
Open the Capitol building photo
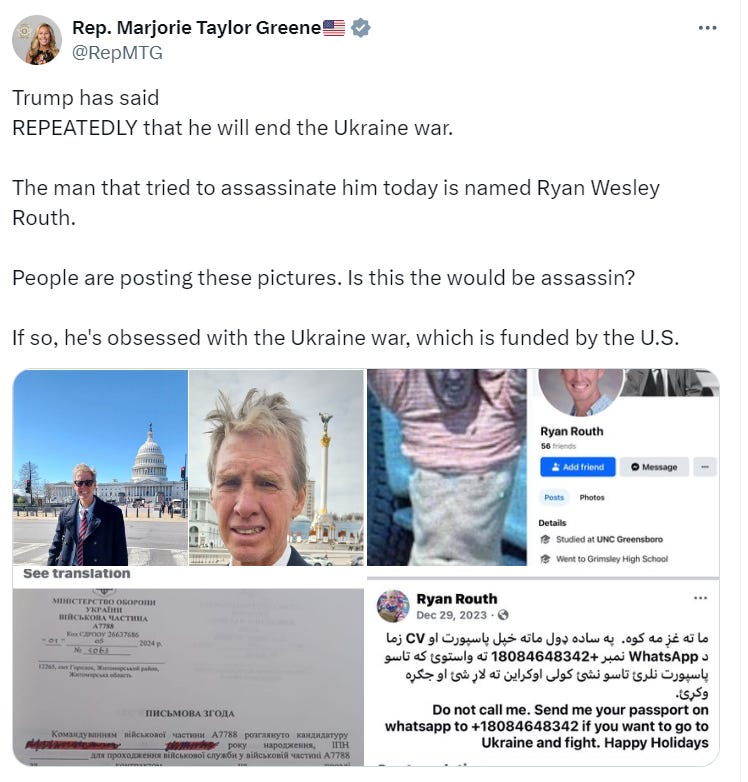click(100, 467)
